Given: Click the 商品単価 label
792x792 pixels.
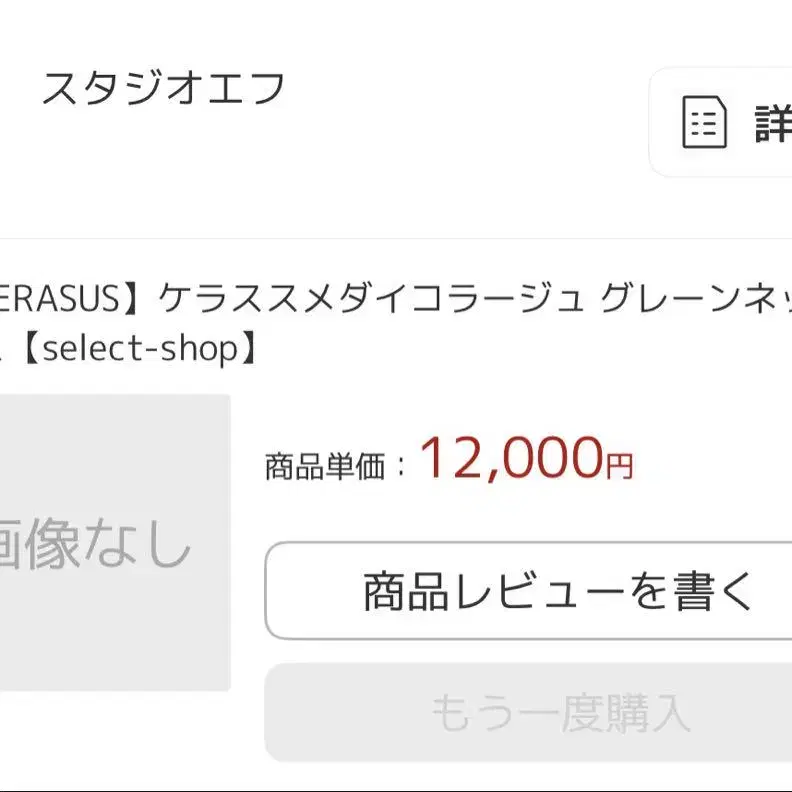Looking at the screenshot, I should (325, 466).
